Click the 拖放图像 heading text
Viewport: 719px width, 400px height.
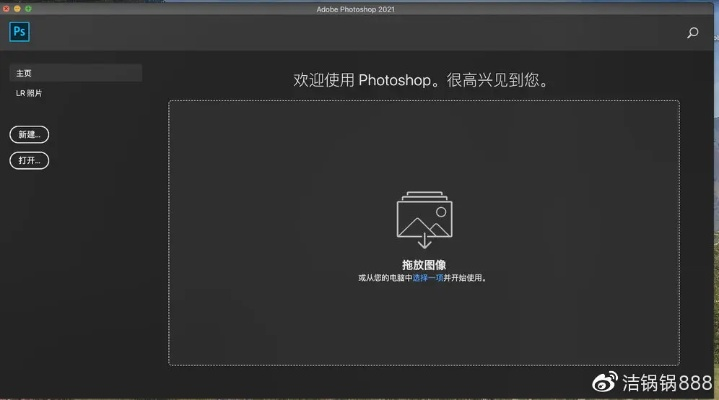(x=423, y=264)
